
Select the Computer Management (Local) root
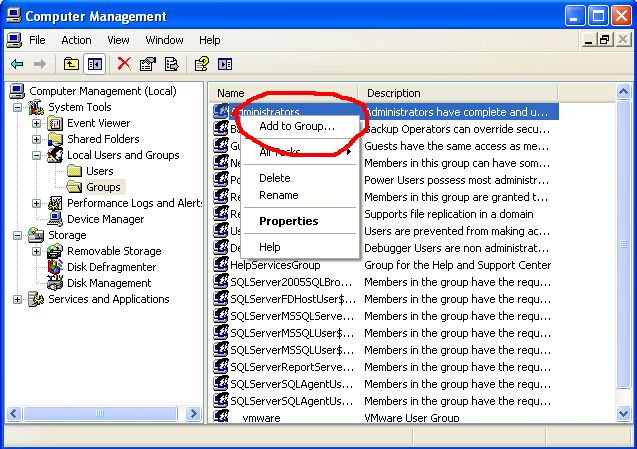point(103,91)
